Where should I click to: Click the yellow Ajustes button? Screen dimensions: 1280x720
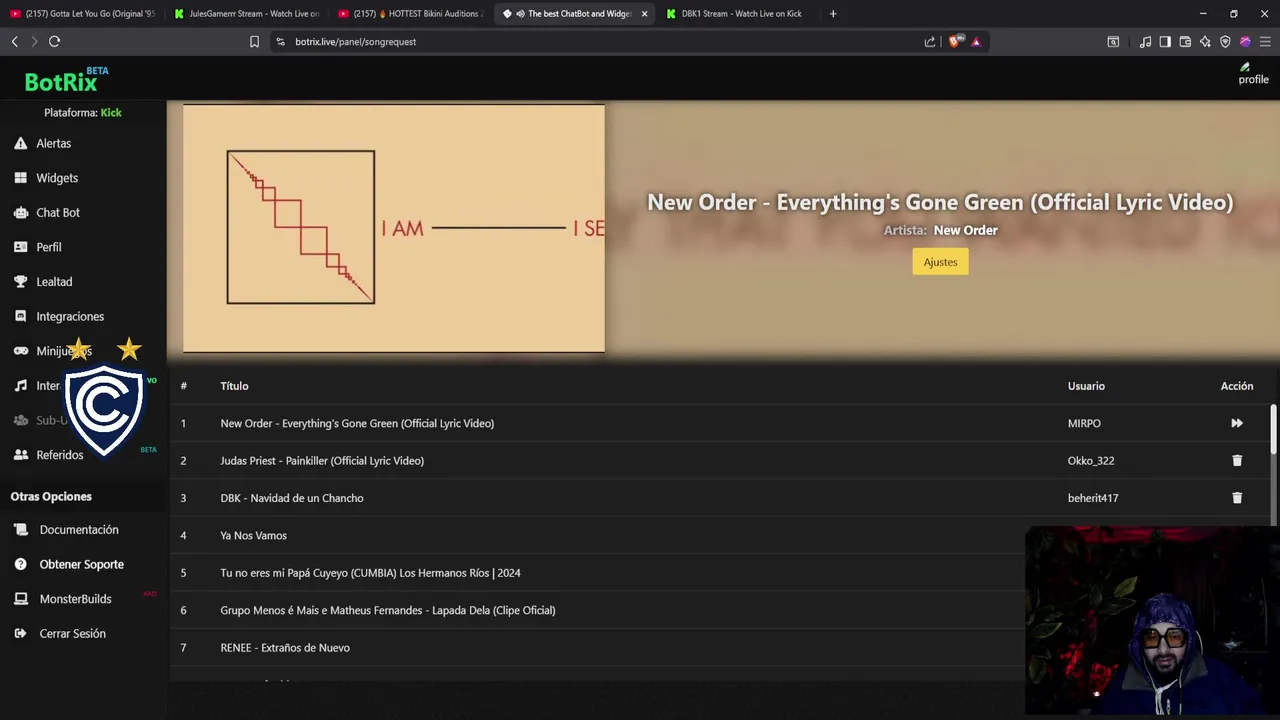coord(940,262)
